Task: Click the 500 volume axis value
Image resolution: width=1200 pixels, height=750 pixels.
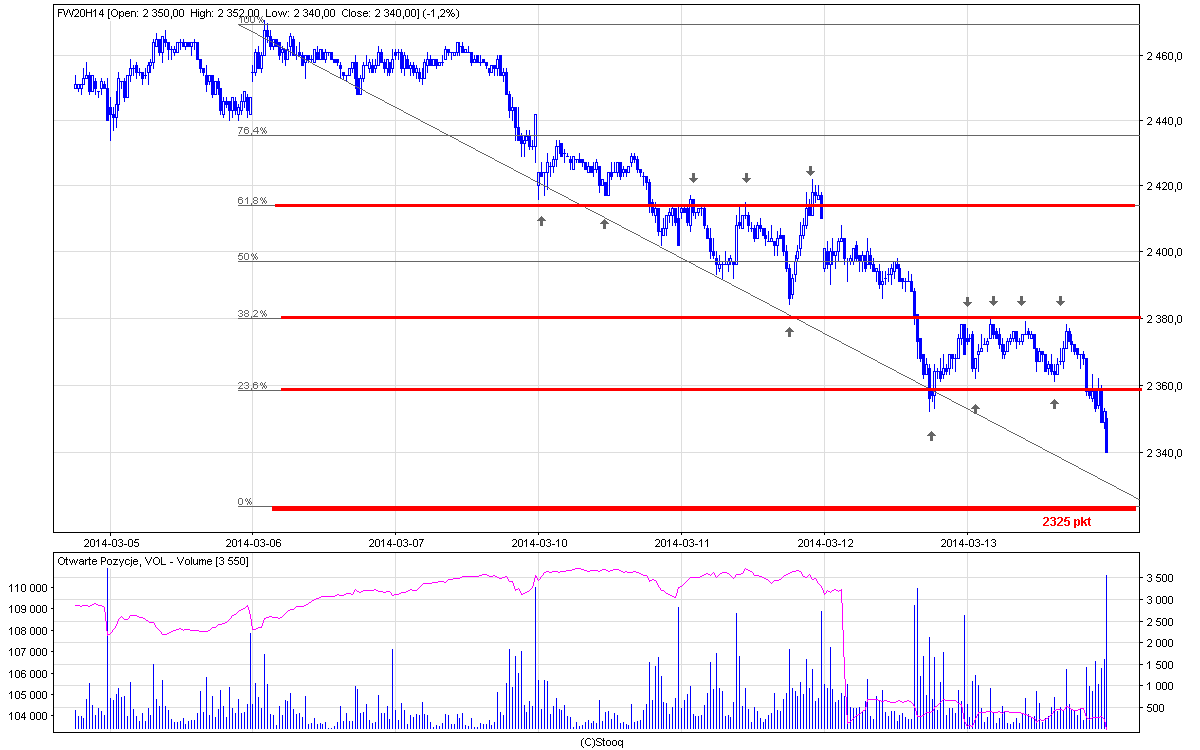Action: coord(1158,708)
